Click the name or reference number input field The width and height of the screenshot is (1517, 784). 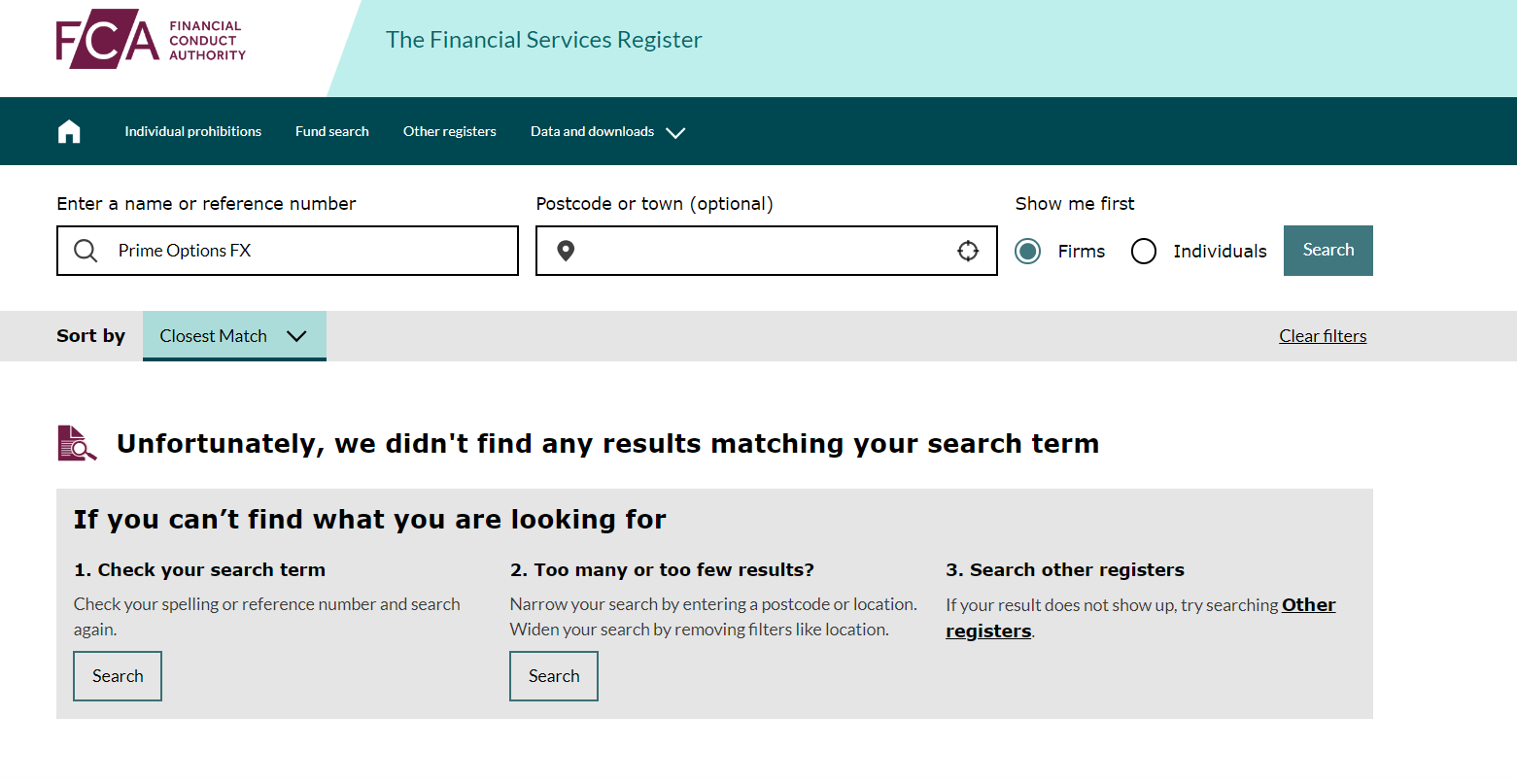(311, 252)
